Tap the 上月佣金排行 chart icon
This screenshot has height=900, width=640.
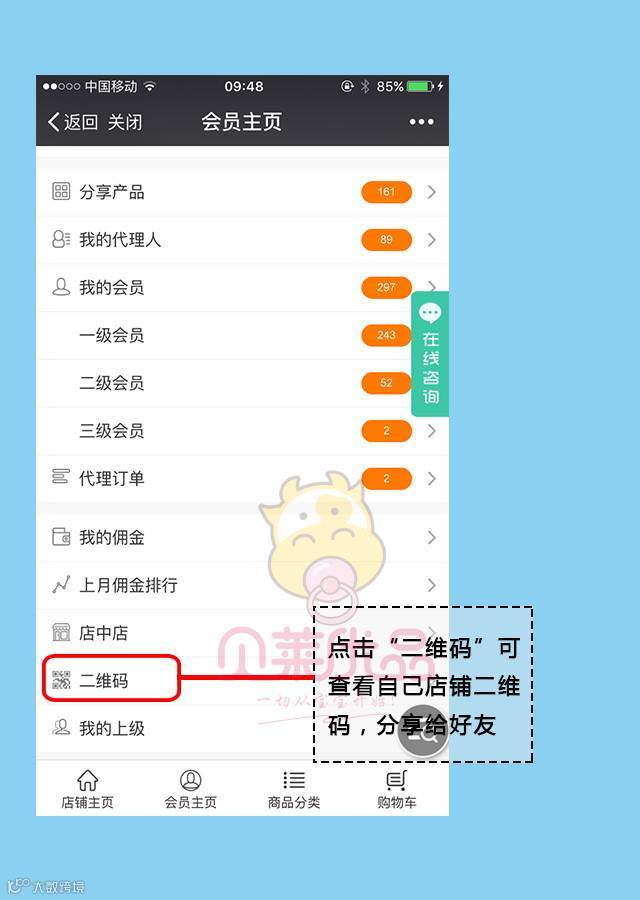click(x=61, y=584)
